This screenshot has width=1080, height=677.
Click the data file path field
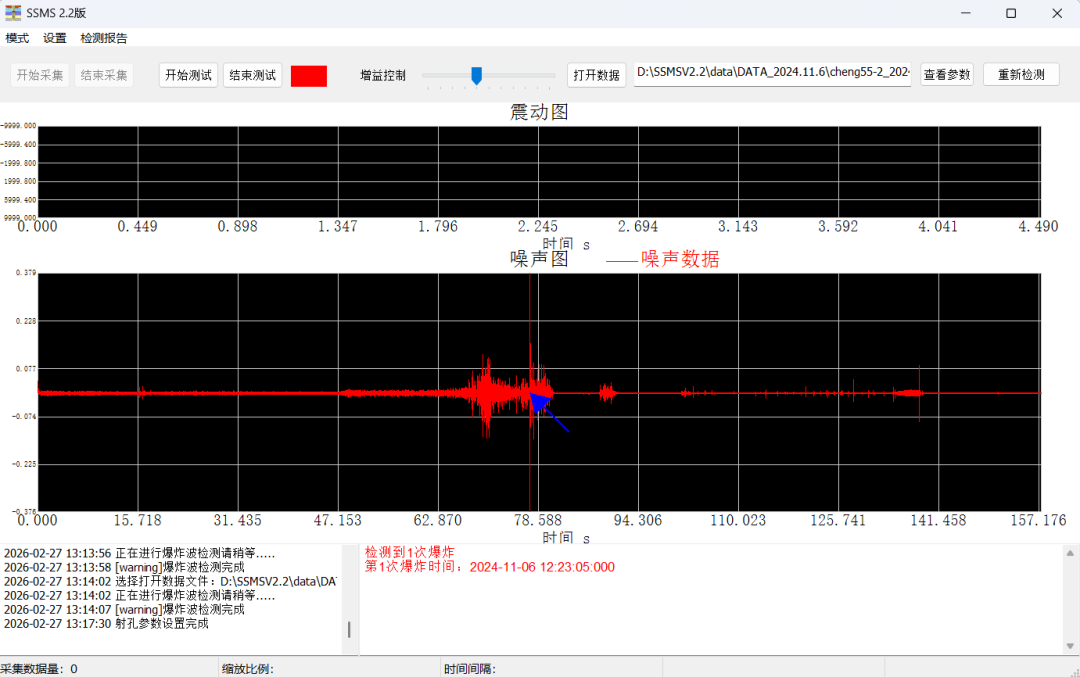point(773,75)
